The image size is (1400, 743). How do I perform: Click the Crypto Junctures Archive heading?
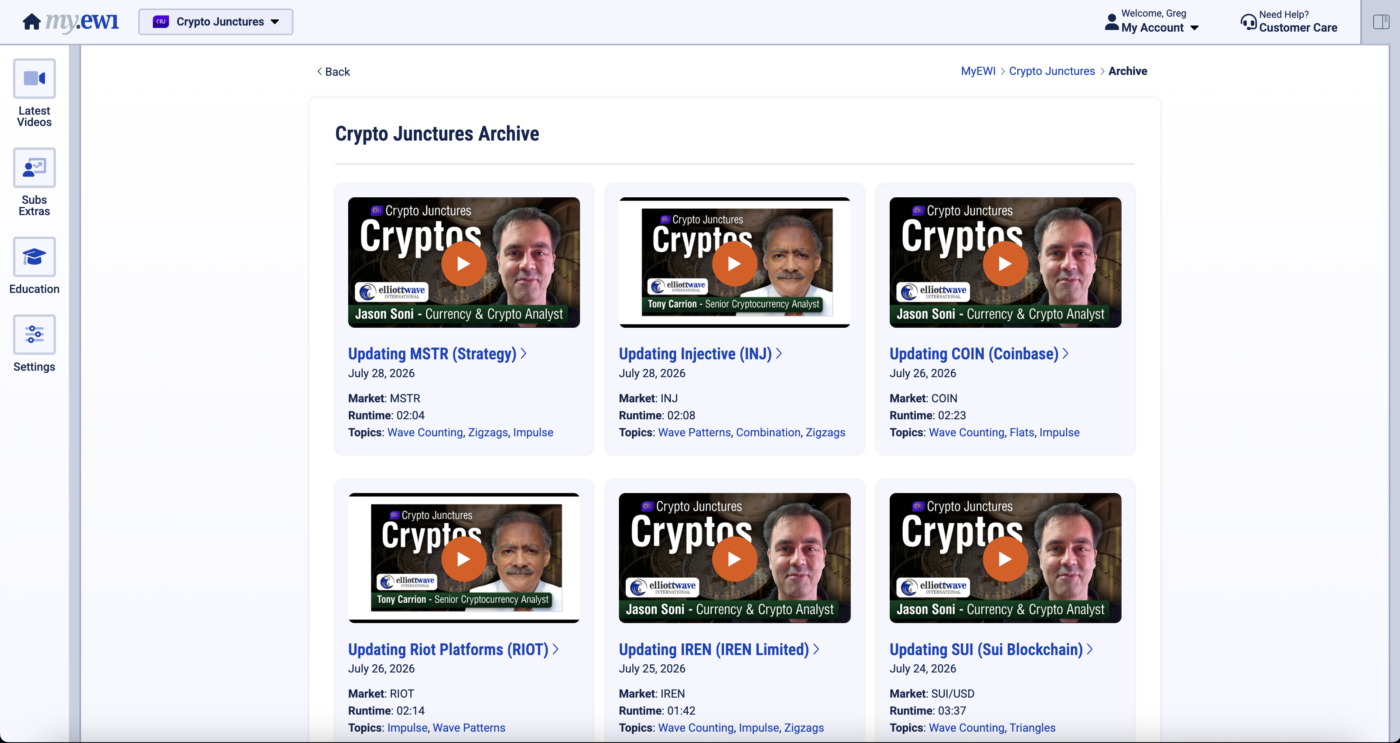437,134
